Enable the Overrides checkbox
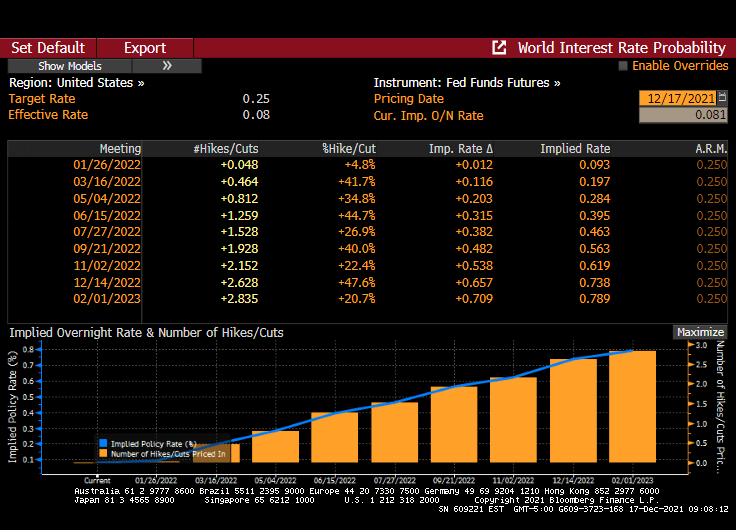 623,66
